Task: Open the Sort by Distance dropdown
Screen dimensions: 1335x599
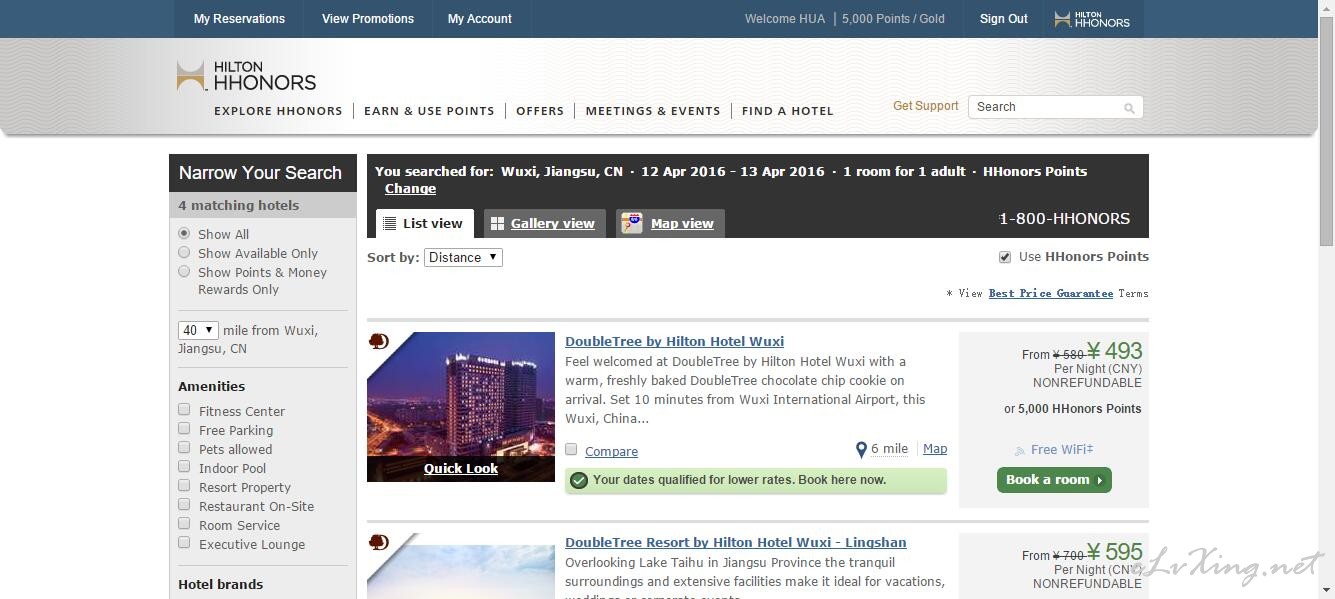Action: coord(463,257)
